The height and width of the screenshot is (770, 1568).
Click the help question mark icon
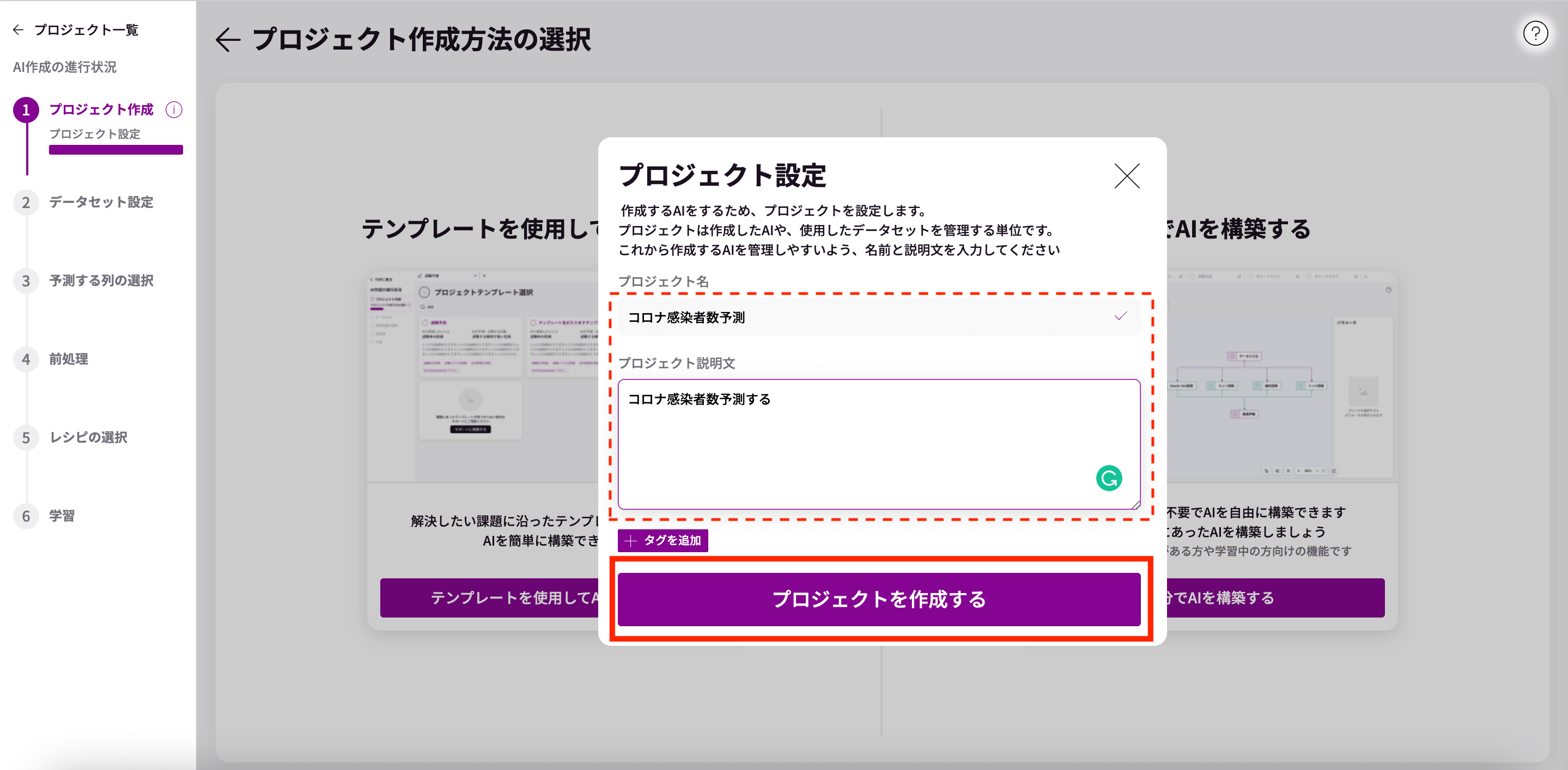[1535, 34]
